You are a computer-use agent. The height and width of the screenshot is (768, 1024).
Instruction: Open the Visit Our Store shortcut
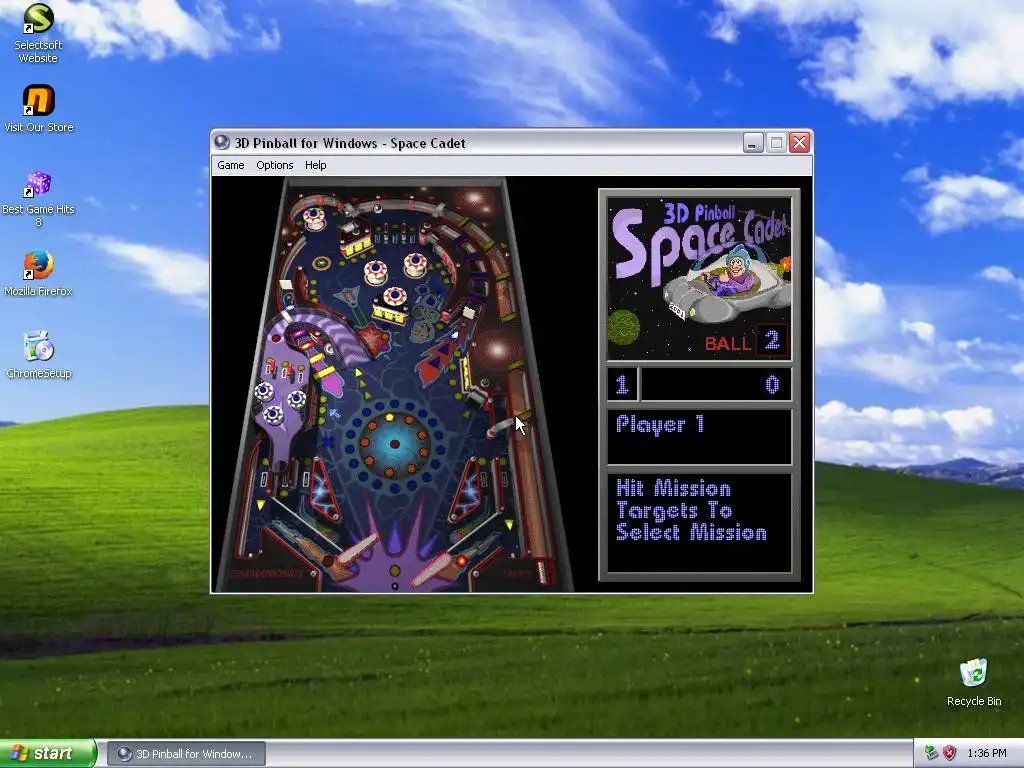pos(39,108)
